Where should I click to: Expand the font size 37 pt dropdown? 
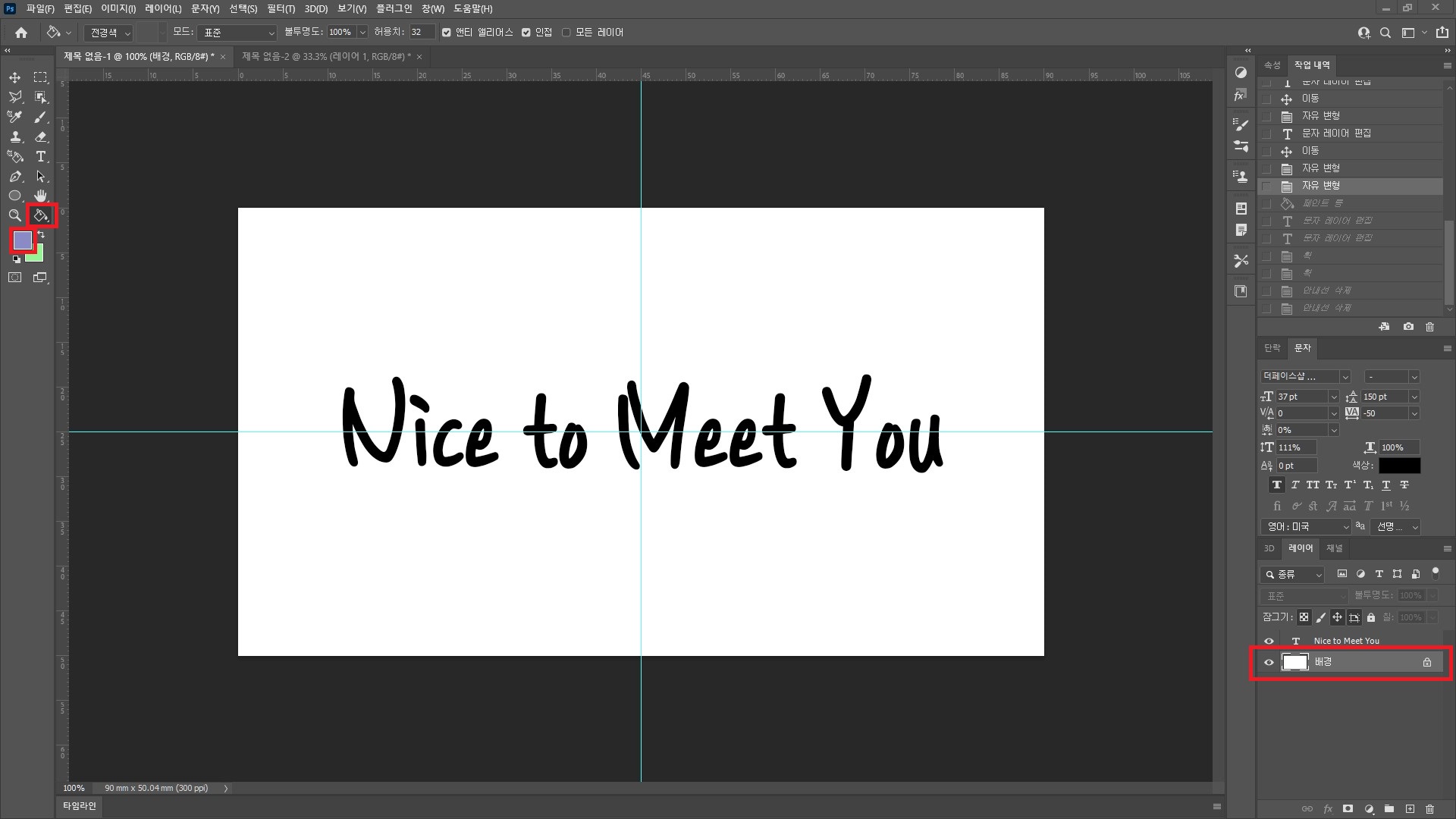pos(1333,397)
